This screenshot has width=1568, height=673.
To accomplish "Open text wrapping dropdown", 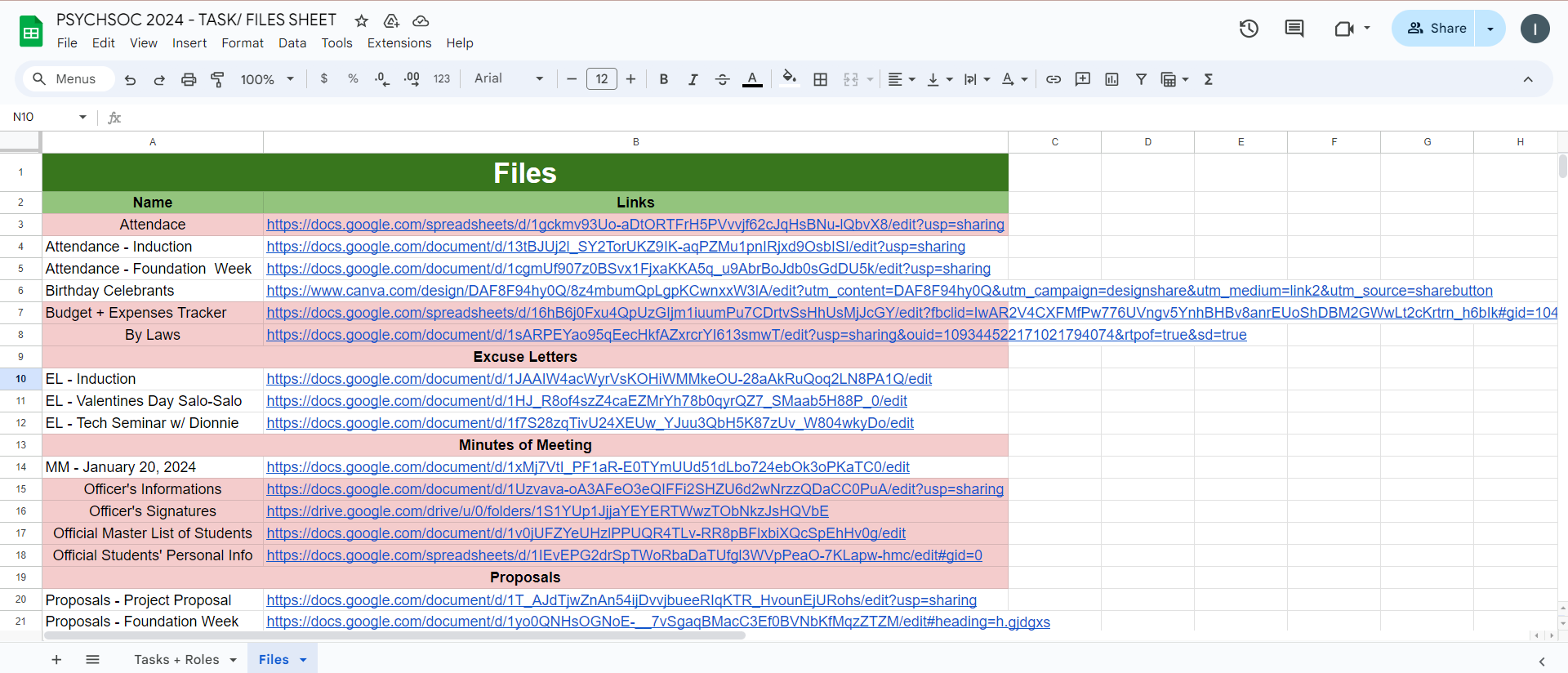I will tap(977, 79).
